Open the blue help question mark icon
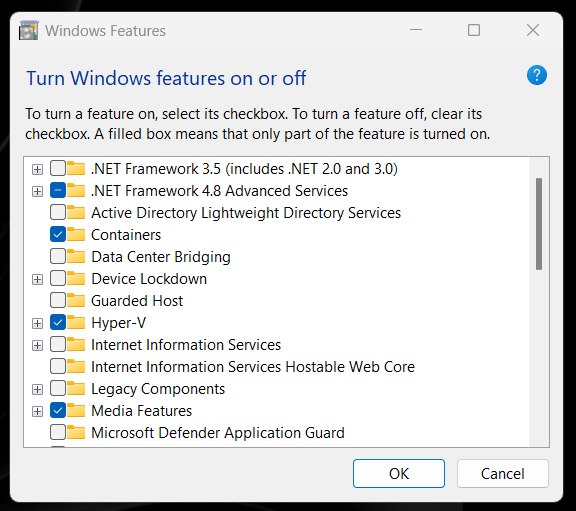The image size is (576, 511). point(537,75)
